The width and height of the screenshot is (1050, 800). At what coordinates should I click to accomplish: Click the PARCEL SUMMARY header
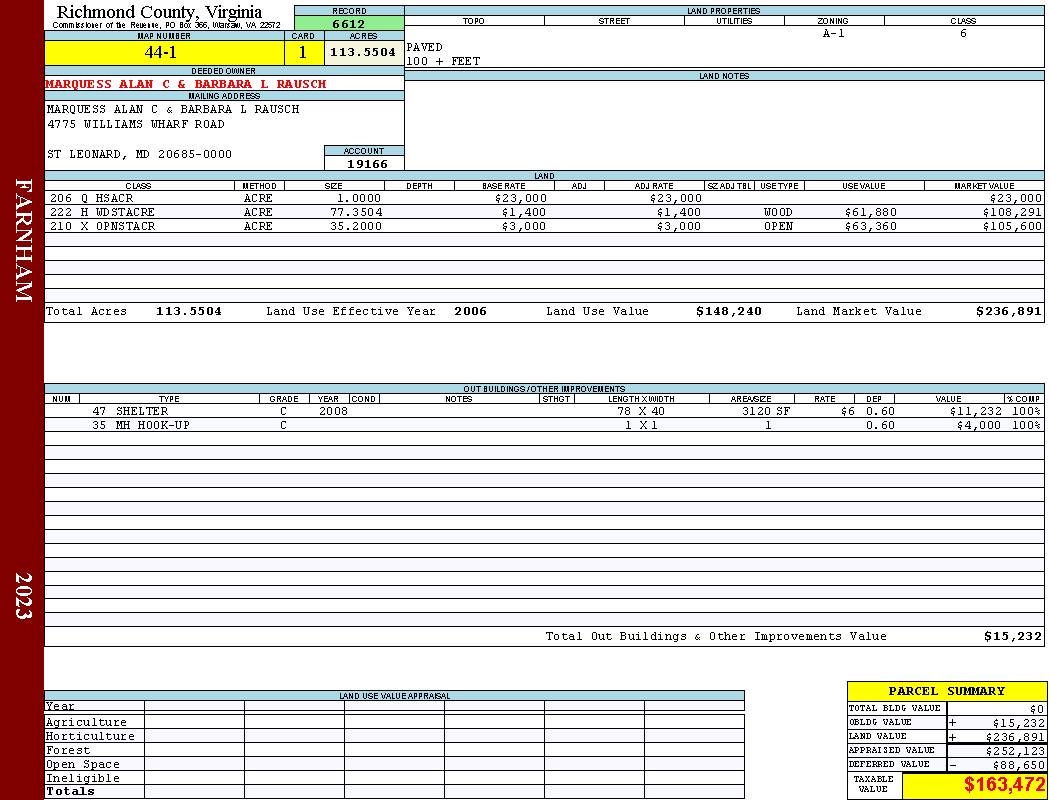[x=946, y=691]
